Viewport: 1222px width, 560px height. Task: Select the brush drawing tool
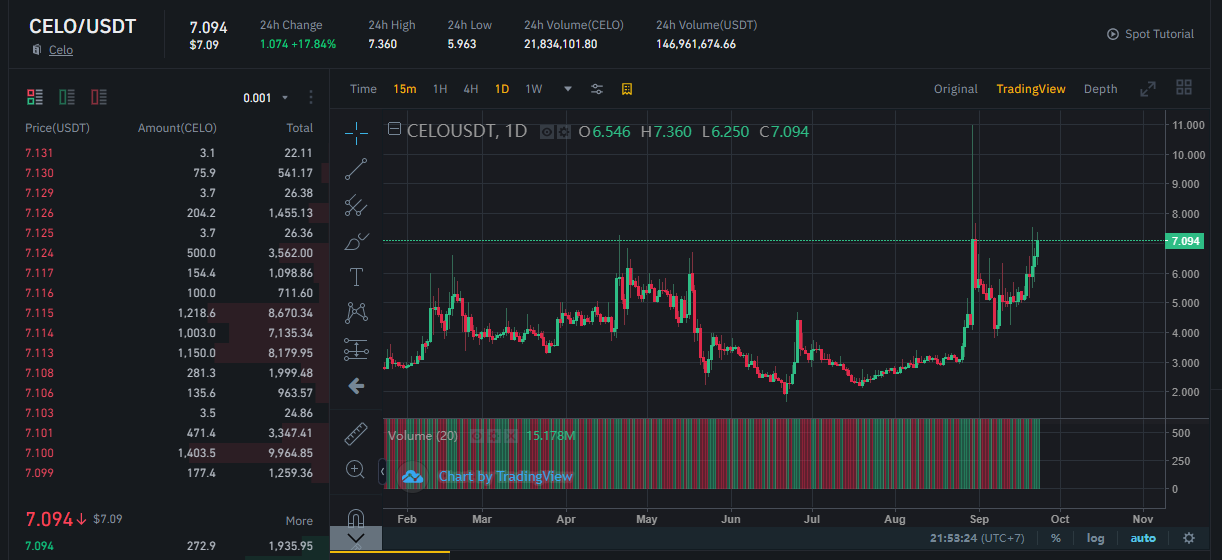pos(356,241)
